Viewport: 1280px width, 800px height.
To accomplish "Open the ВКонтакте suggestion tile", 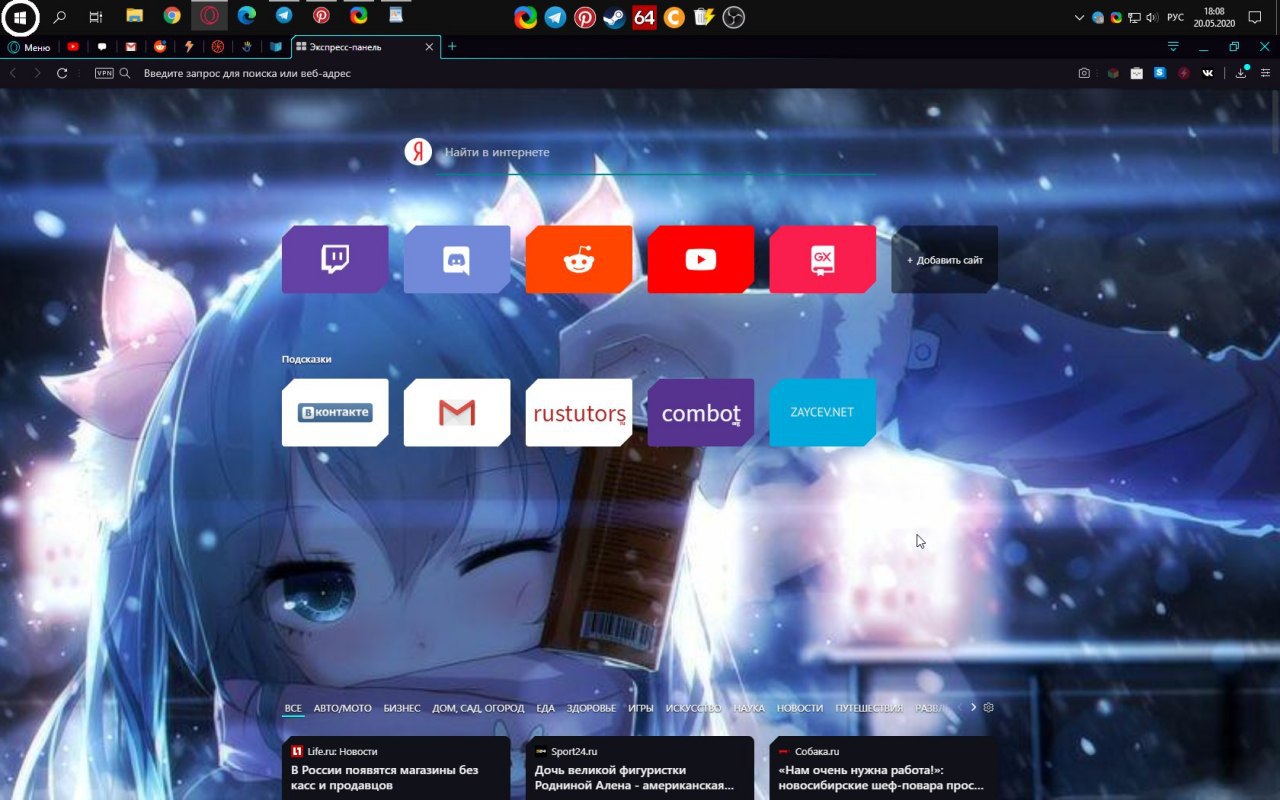I will 335,412.
